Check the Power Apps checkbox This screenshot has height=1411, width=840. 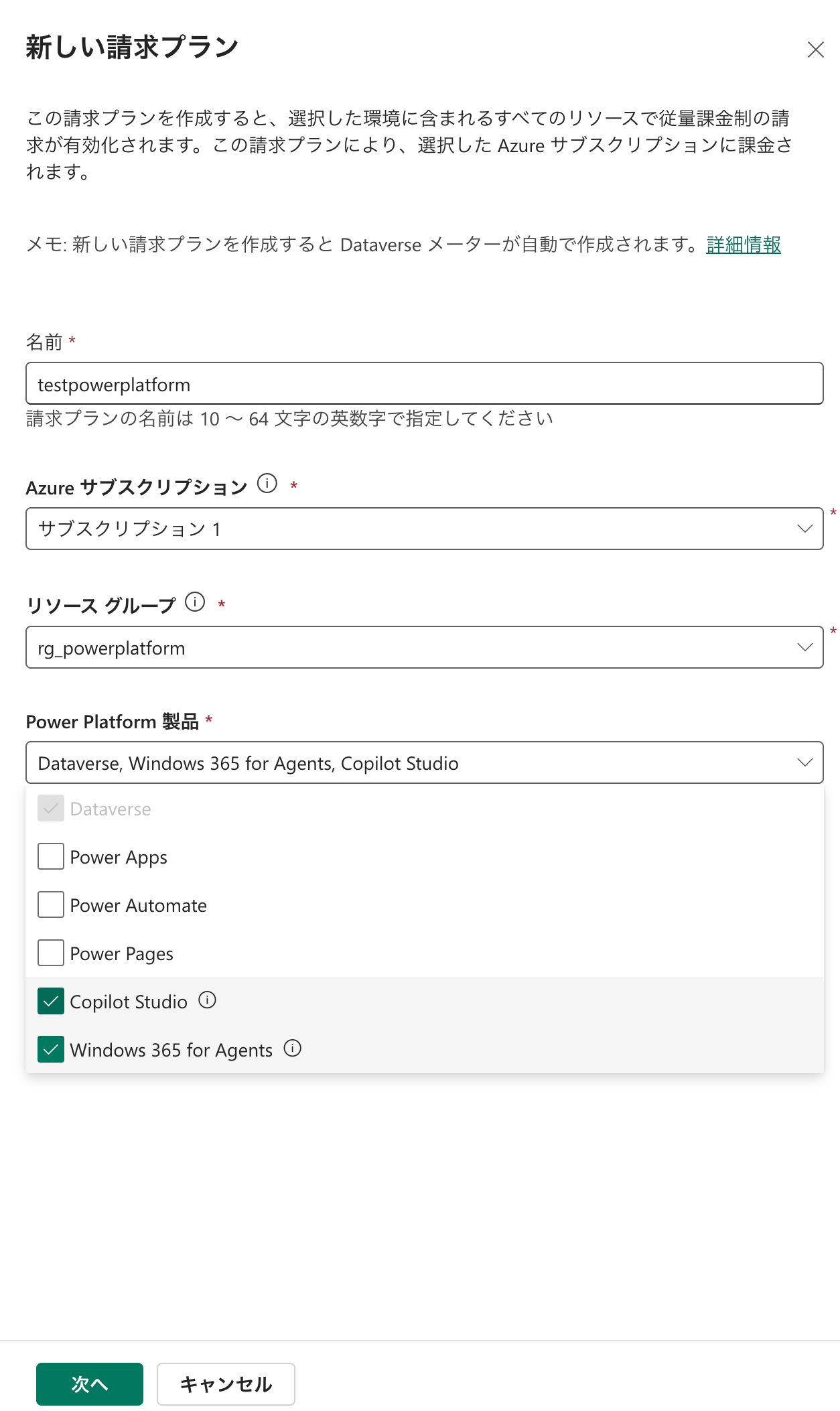(51, 856)
